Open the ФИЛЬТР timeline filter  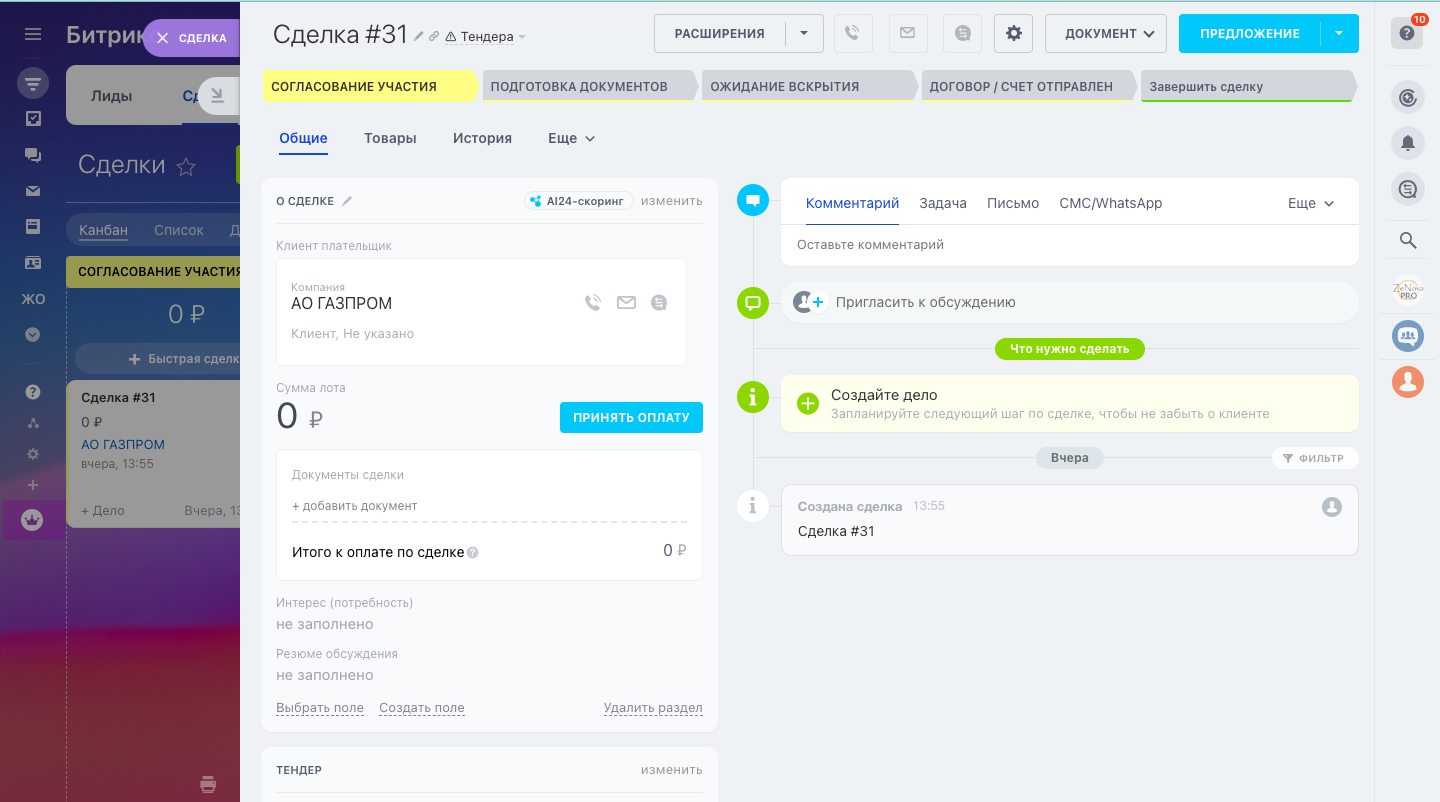tap(1315, 458)
